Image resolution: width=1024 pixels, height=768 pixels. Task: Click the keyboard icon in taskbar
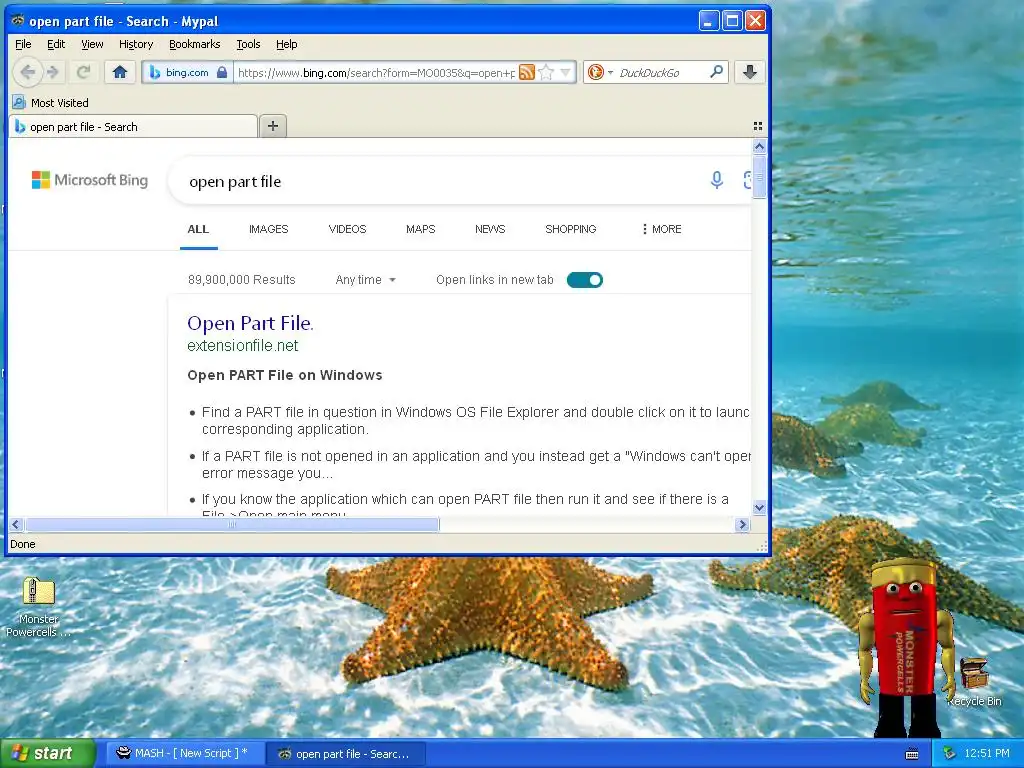point(912,754)
